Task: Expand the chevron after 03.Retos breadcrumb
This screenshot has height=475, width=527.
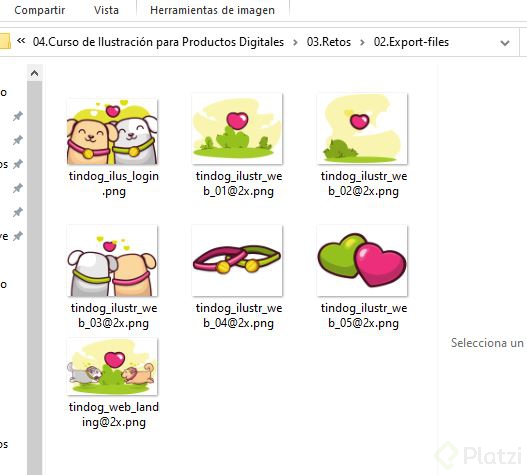Action: 362,43
